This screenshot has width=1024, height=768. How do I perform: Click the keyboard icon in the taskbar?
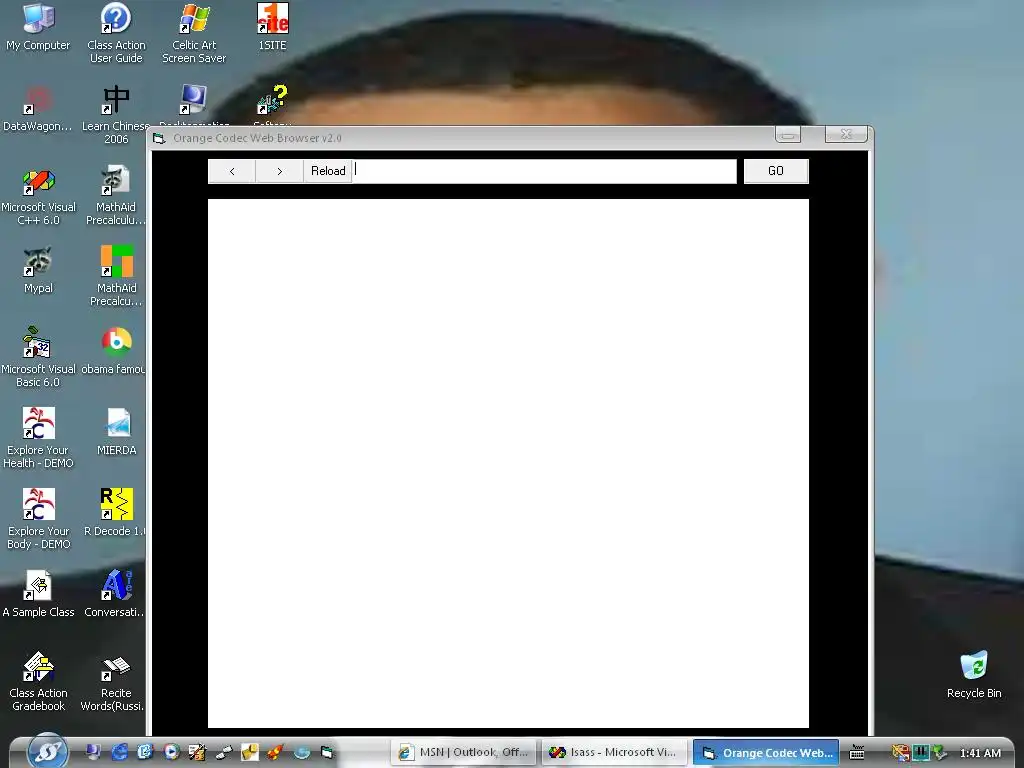857,752
